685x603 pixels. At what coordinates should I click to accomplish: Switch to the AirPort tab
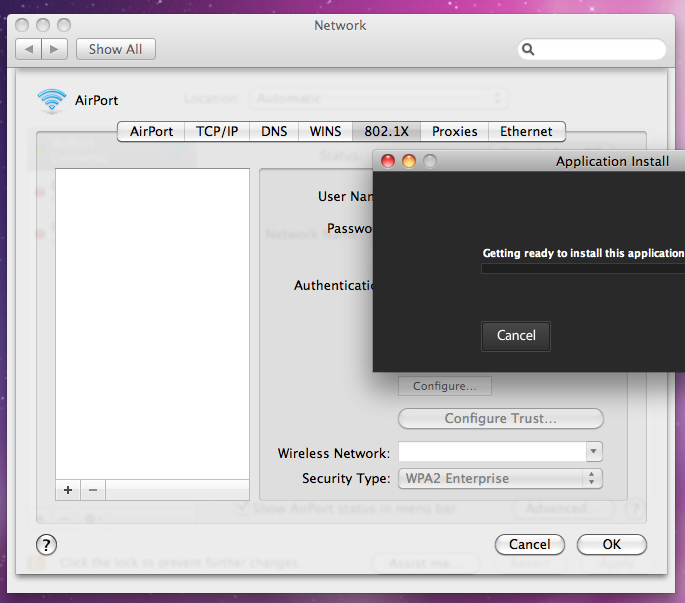coord(151,132)
